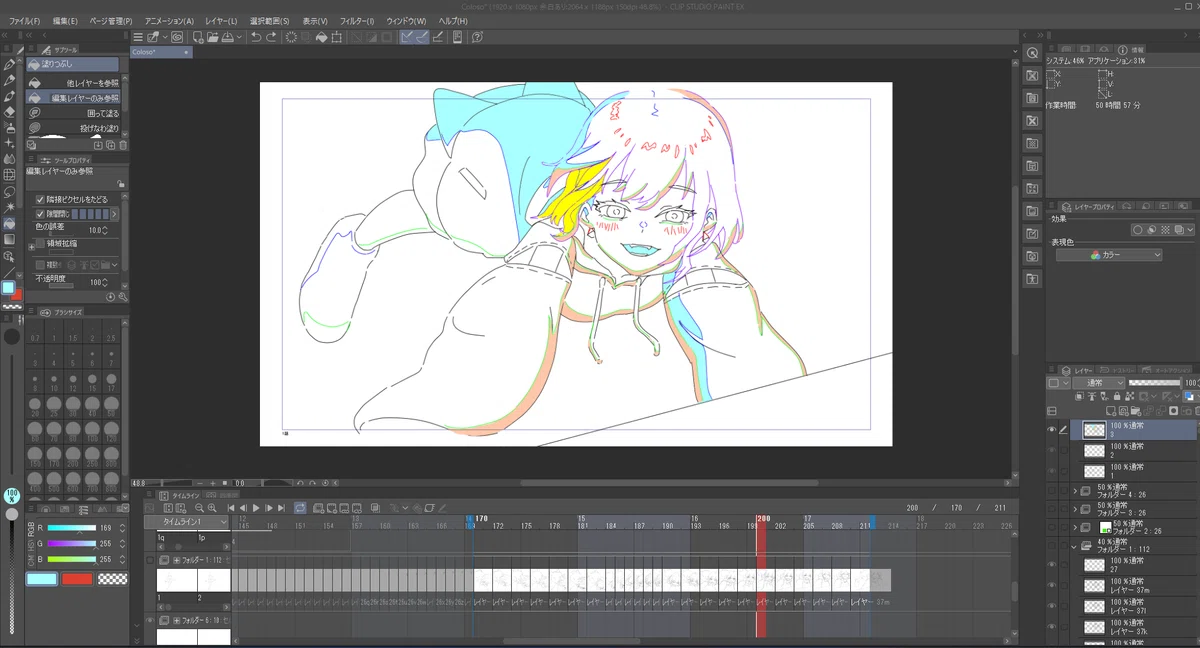Open the カラー expression color dropdown
This screenshot has width=1200, height=648.
[x=1109, y=255]
